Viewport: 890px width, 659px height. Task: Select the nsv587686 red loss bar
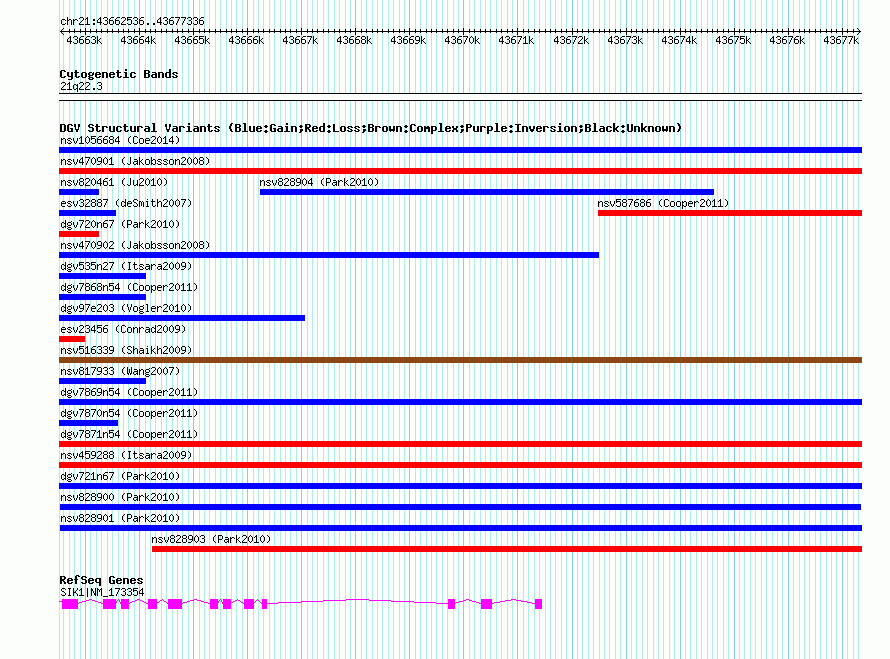pos(730,213)
